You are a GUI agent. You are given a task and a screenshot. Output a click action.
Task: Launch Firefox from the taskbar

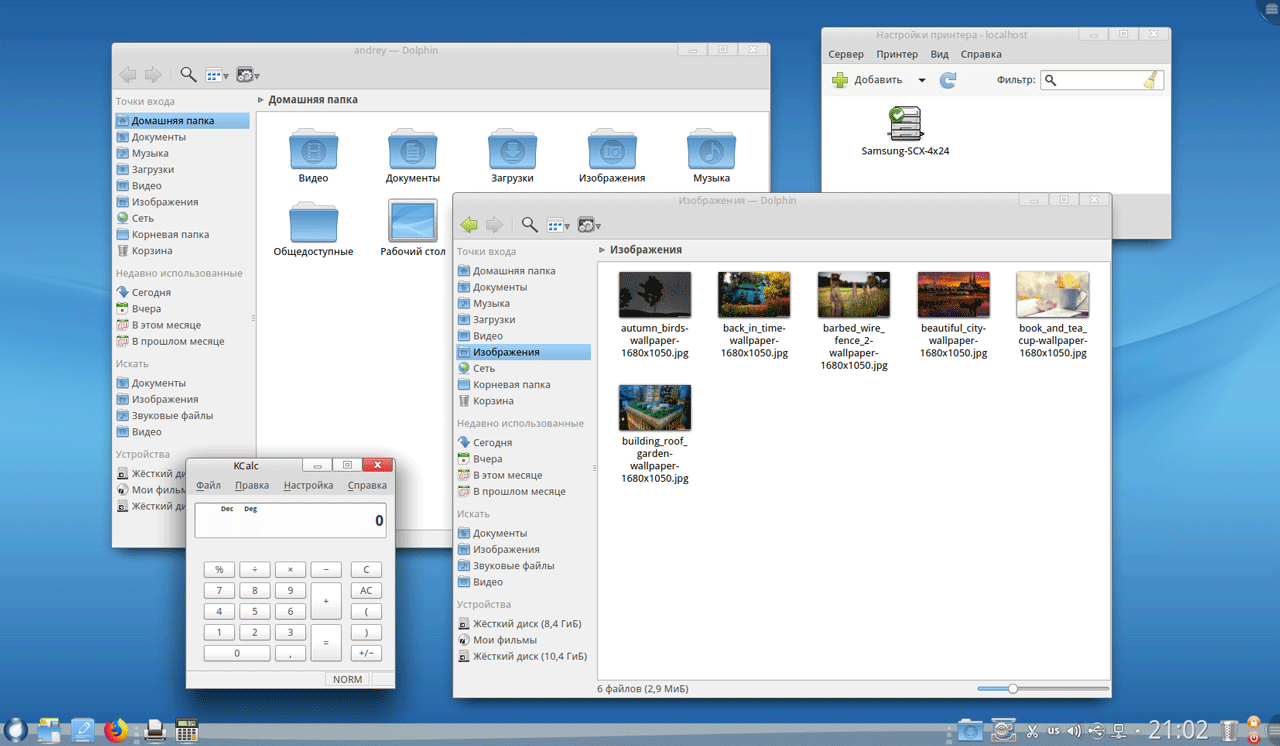coord(116,730)
